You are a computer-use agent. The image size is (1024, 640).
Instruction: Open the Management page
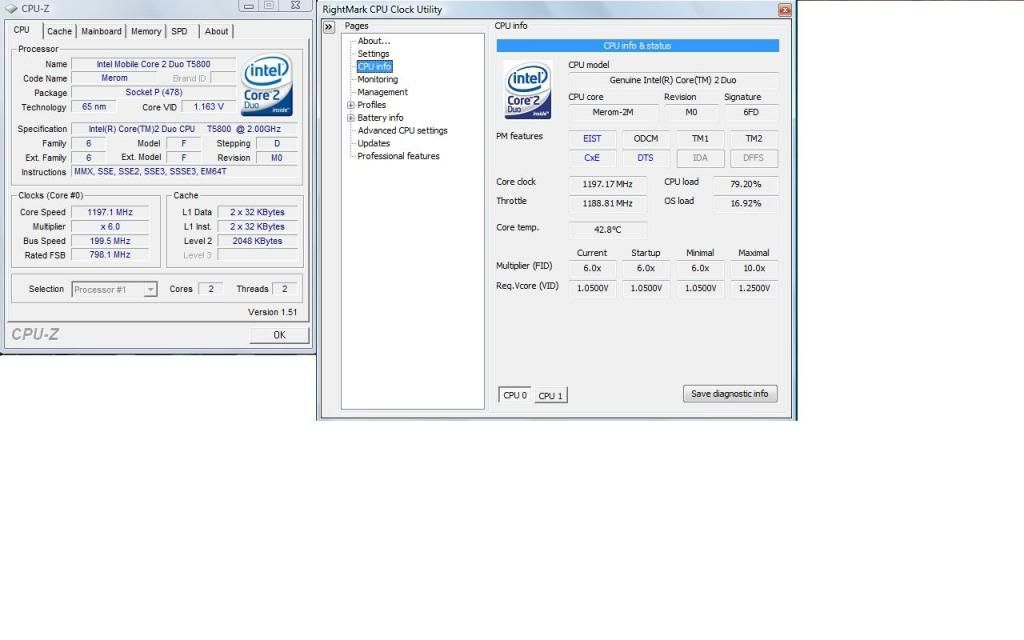[x=382, y=93]
